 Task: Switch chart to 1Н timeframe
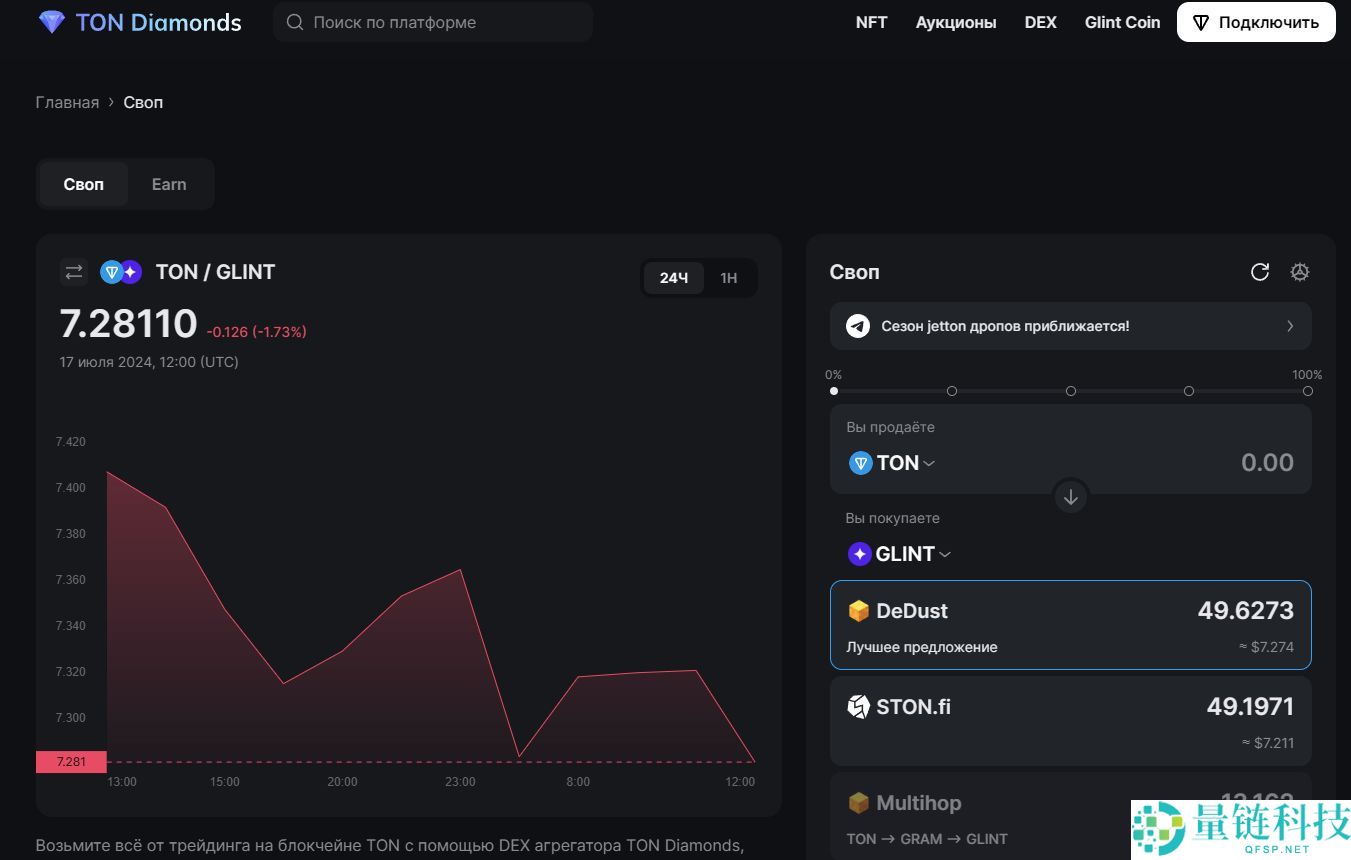[x=729, y=278]
